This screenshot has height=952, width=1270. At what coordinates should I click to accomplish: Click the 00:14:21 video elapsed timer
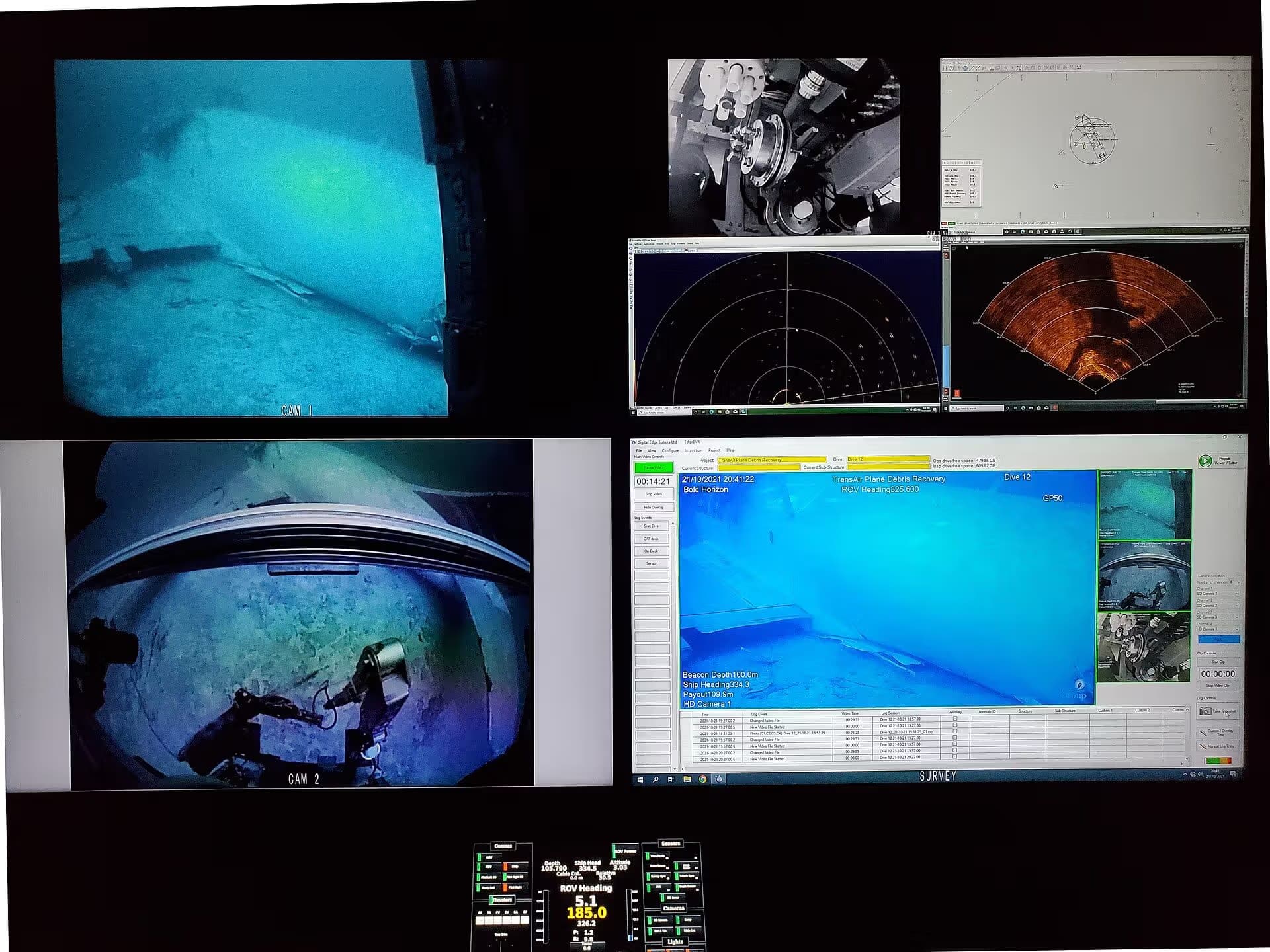[x=654, y=481]
